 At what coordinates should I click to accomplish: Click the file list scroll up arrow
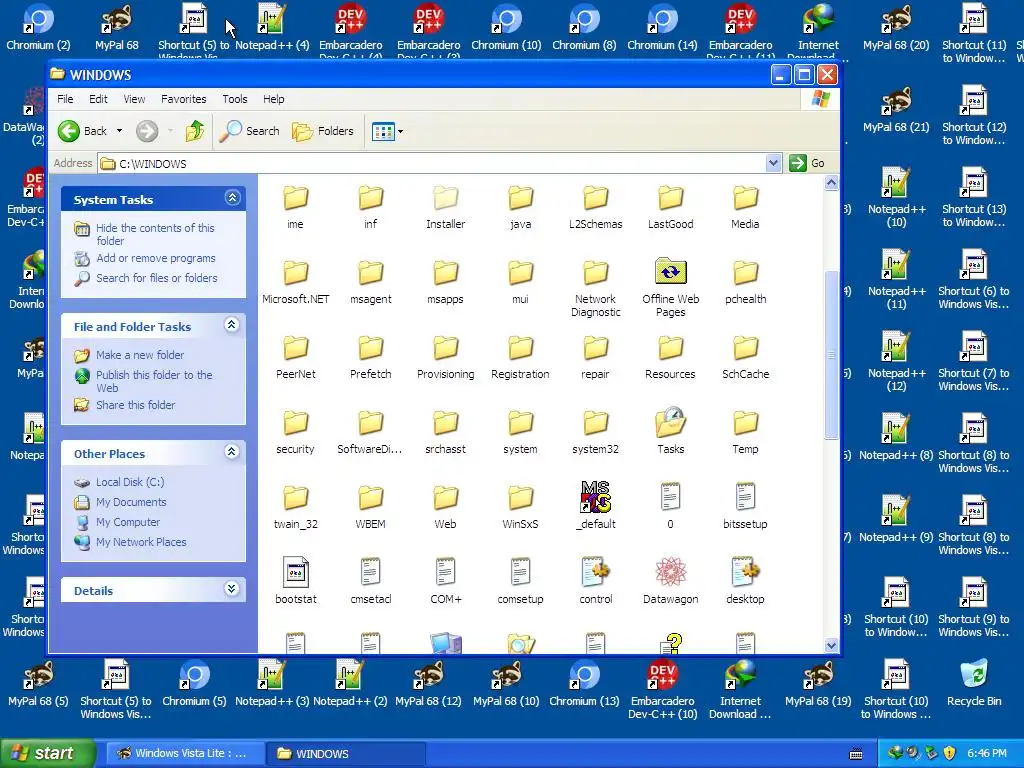coord(831,183)
